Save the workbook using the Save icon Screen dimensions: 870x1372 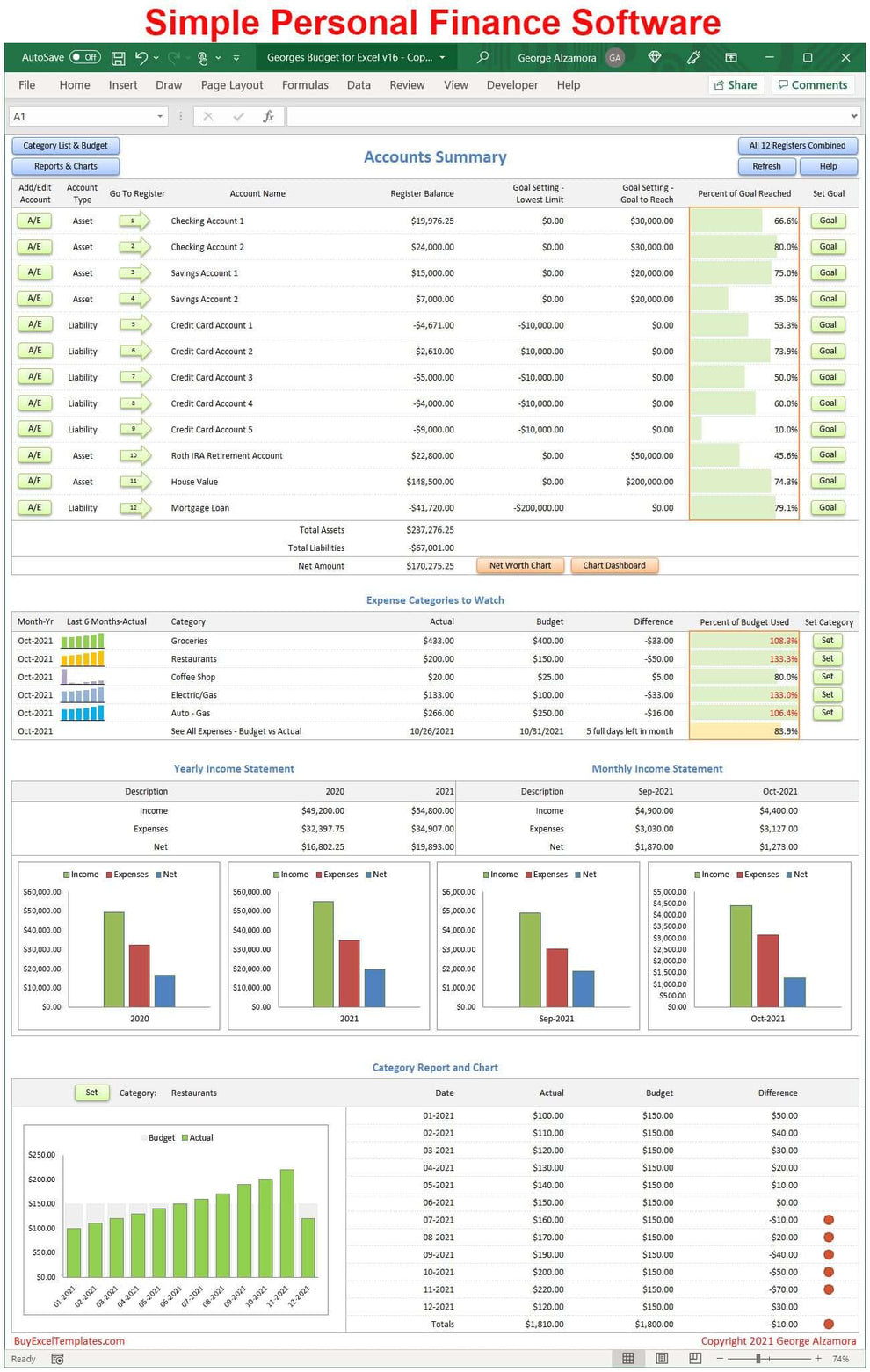coord(118,56)
